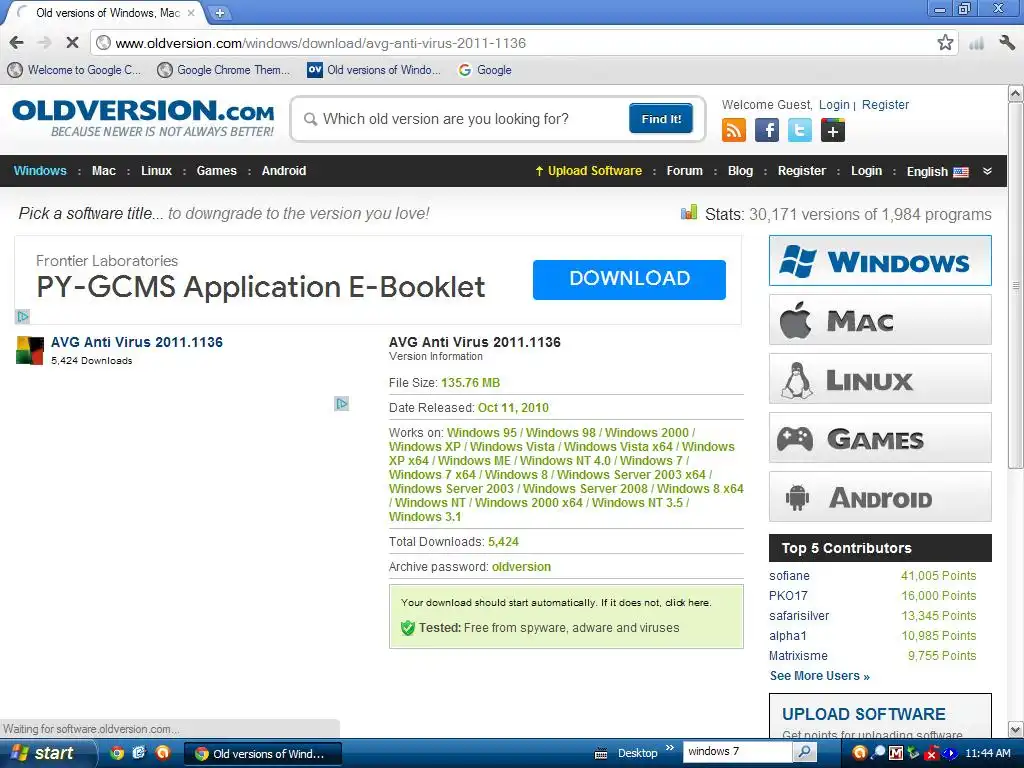
Task: Open contributor alpha1's profile
Action: 788,635
